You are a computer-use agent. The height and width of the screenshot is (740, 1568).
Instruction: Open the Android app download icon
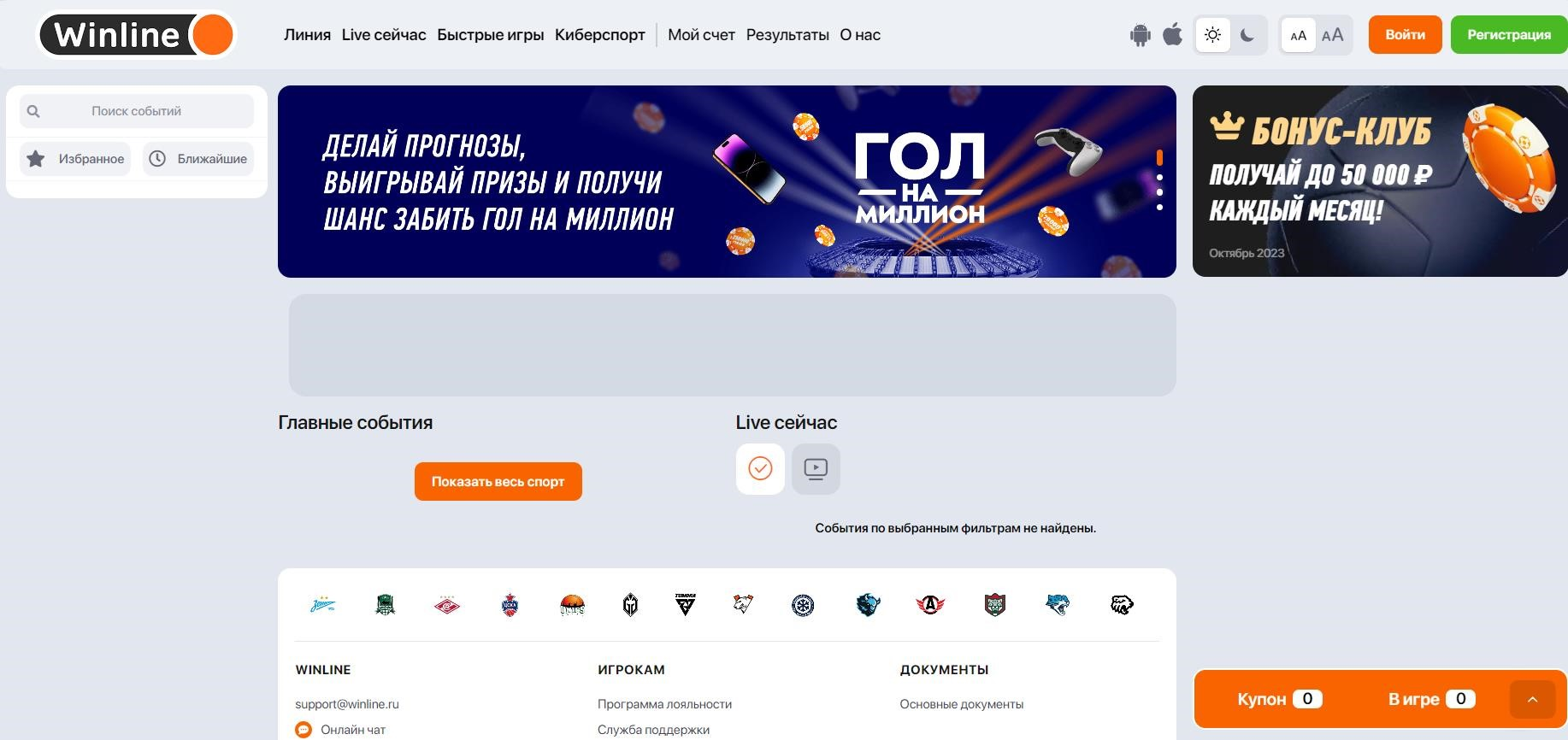coord(1140,35)
